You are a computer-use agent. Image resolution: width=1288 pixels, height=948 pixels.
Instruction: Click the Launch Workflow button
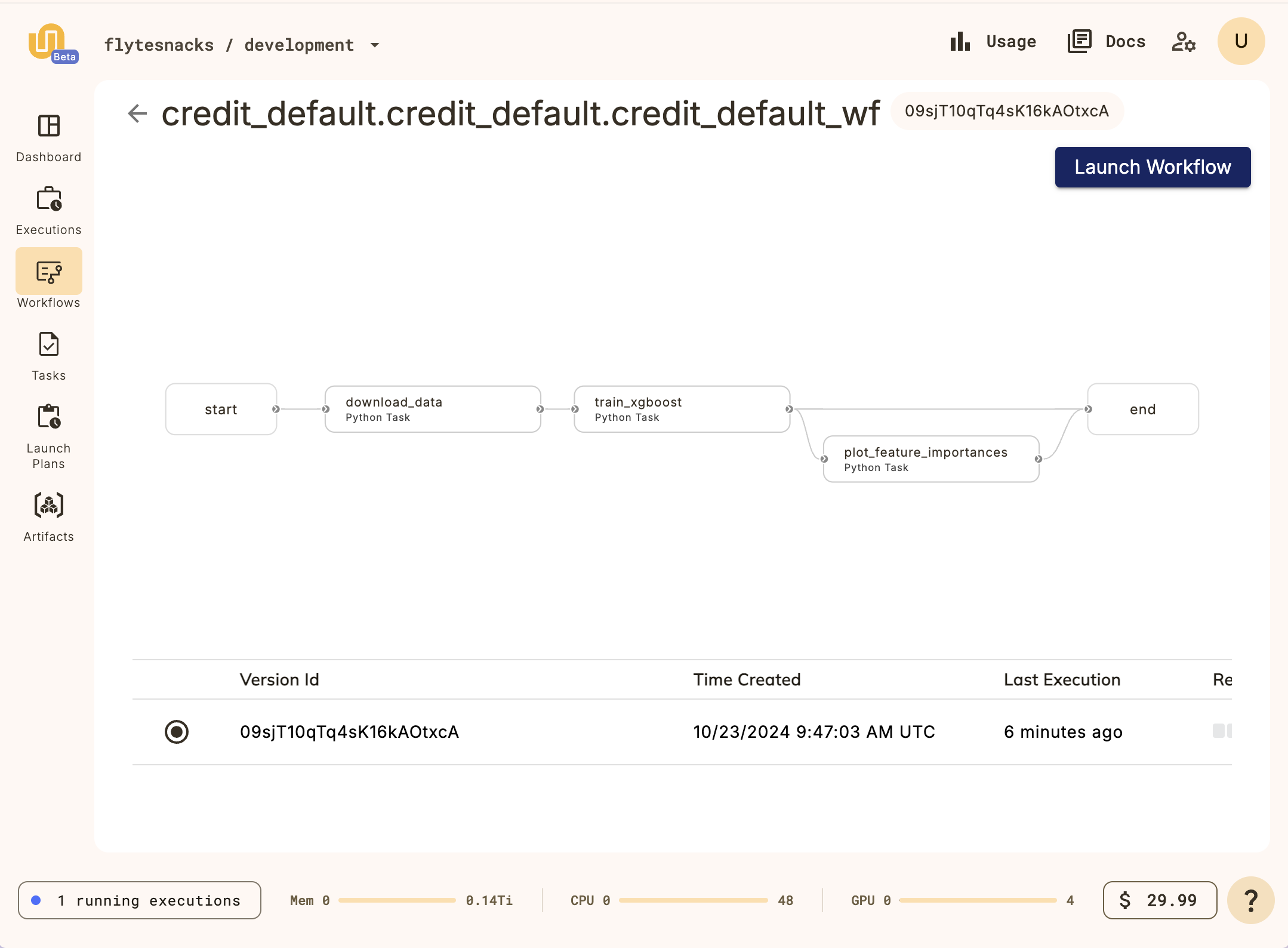pyautogui.click(x=1153, y=167)
